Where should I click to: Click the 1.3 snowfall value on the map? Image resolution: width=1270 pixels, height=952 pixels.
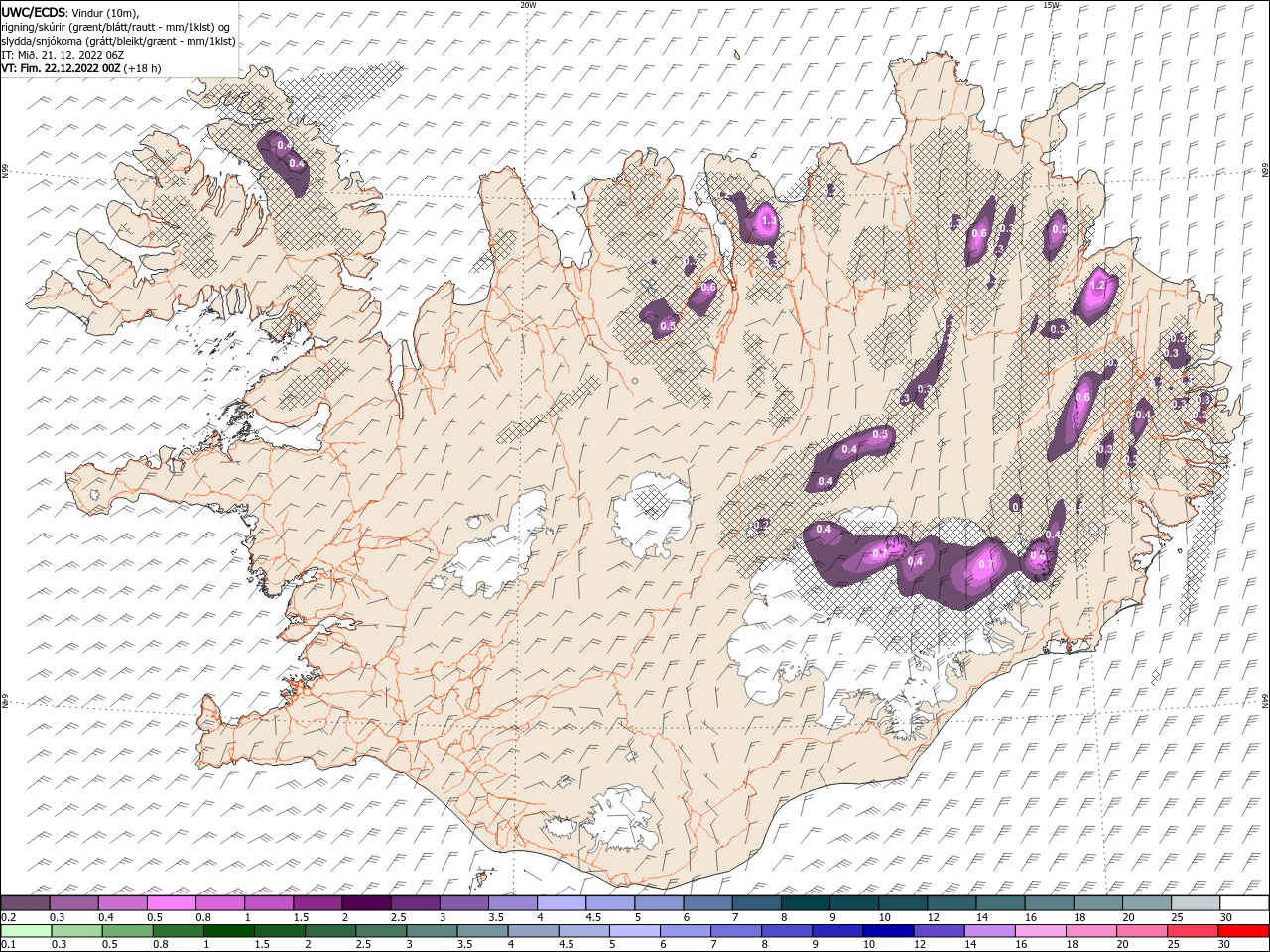tap(767, 223)
